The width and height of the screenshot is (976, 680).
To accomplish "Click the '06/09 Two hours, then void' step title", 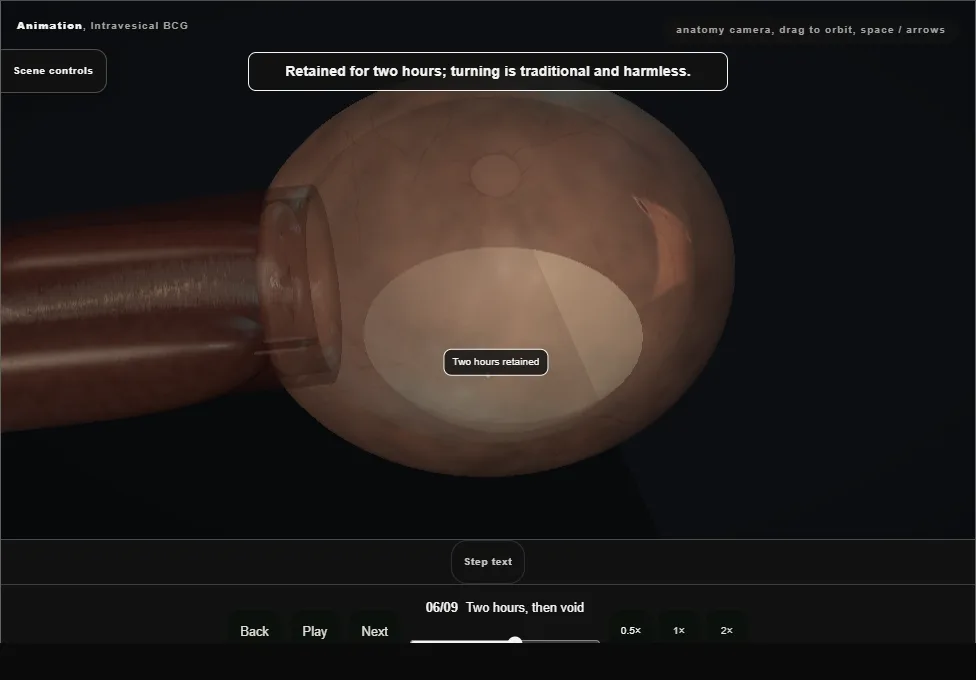I will click(x=505, y=607).
